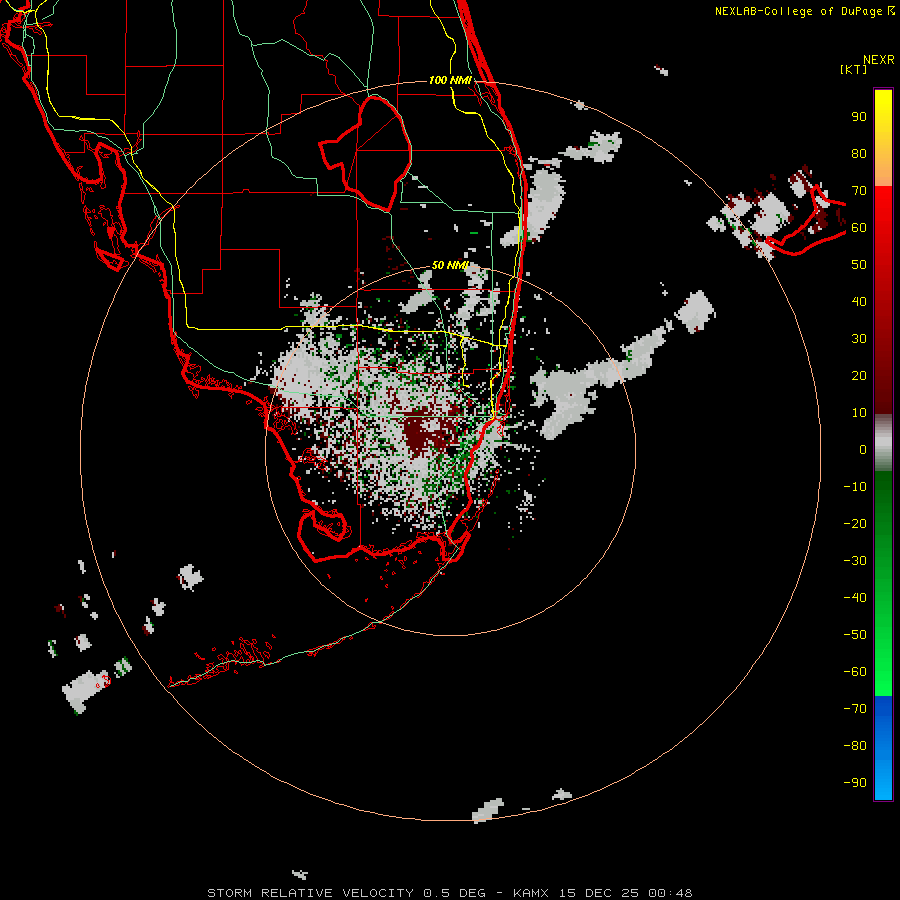
Task: Click the -70 value on the velocity scale
Action: tap(855, 709)
